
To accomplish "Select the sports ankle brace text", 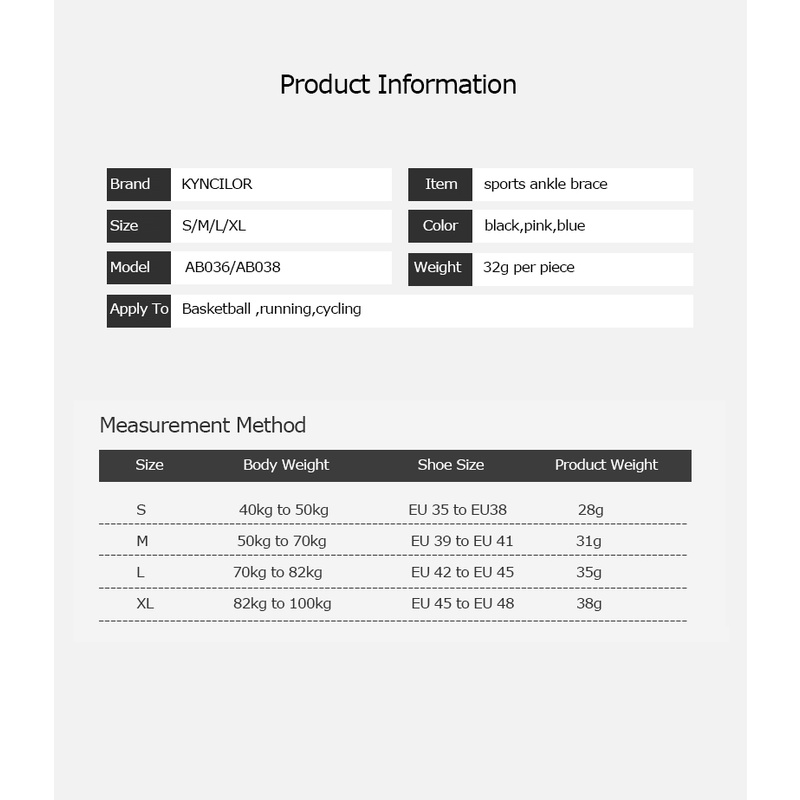I will (x=545, y=185).
